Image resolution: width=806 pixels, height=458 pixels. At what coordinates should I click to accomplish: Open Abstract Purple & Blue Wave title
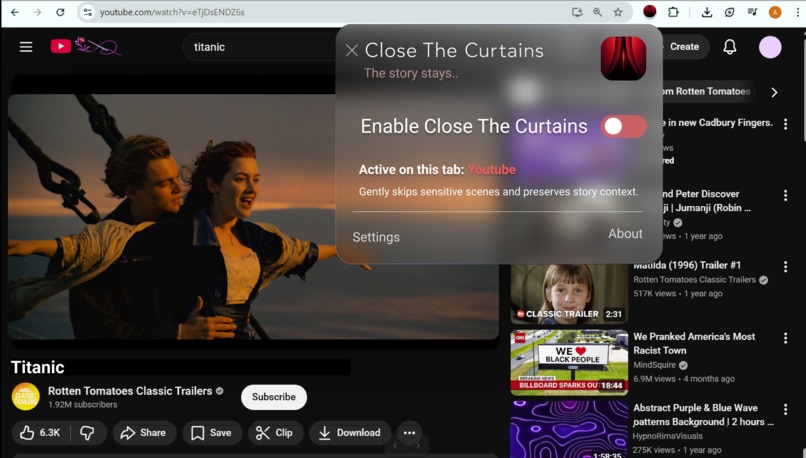tap(703, 415)
